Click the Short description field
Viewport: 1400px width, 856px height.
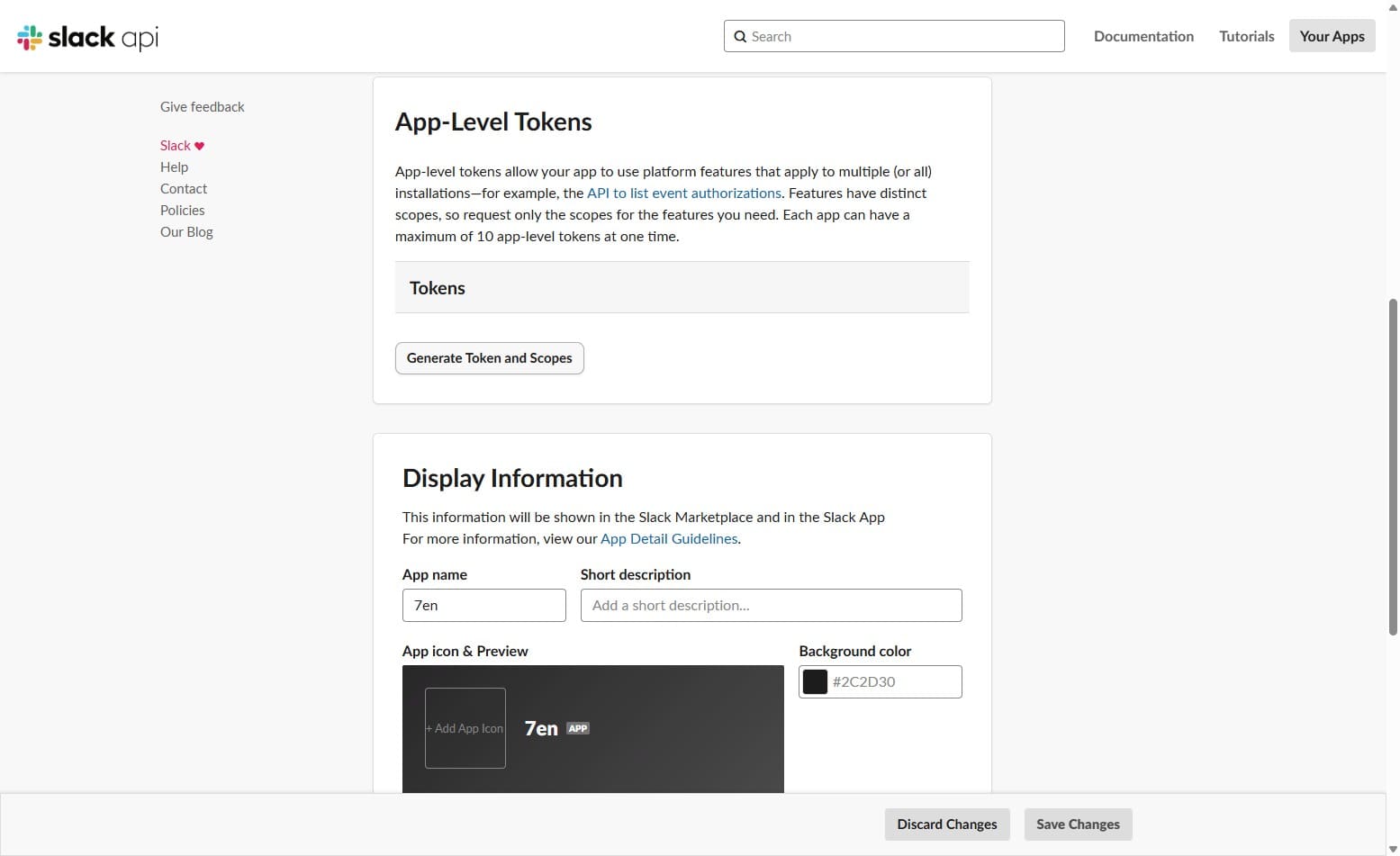coord(772,605)
